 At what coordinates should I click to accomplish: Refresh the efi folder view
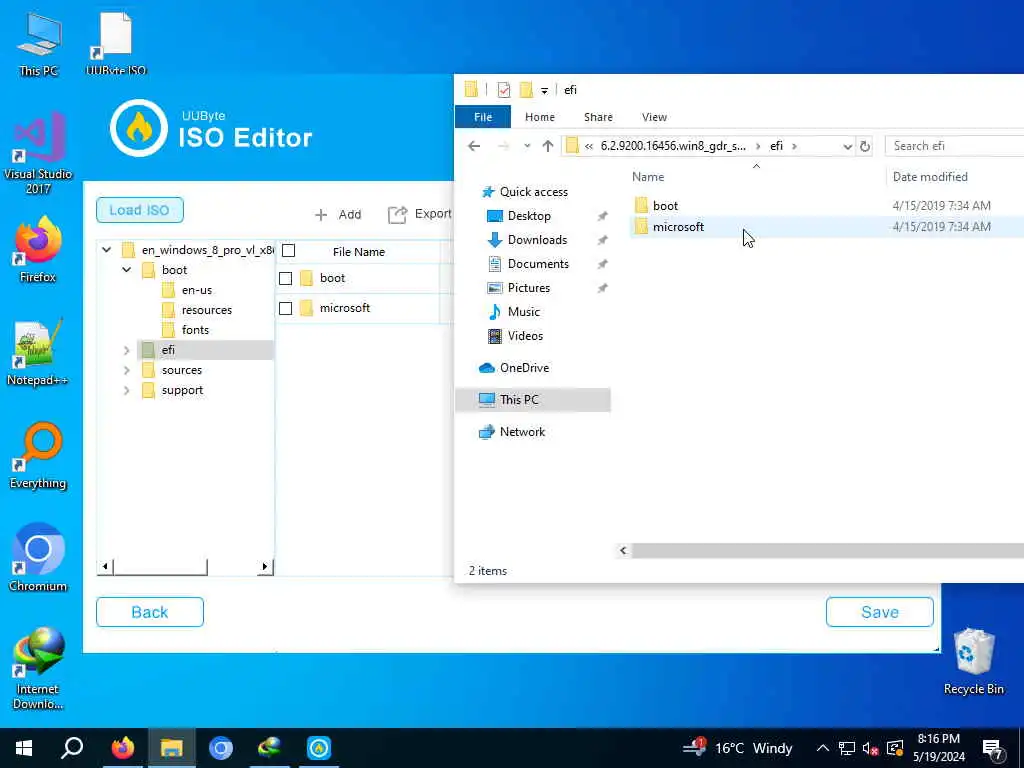(x=865, y=146)
